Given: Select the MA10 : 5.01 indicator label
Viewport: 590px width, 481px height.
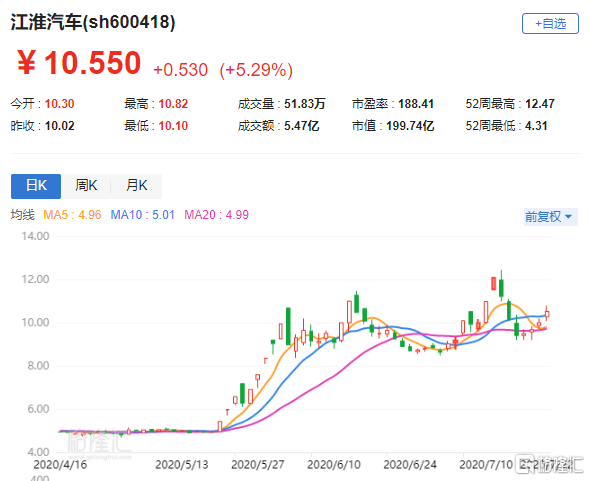Looking at the screenshot, I should point(143,215).
